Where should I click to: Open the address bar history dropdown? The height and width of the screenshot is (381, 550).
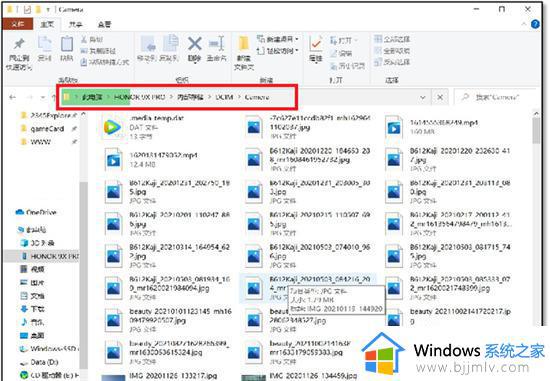pos(423,97)
